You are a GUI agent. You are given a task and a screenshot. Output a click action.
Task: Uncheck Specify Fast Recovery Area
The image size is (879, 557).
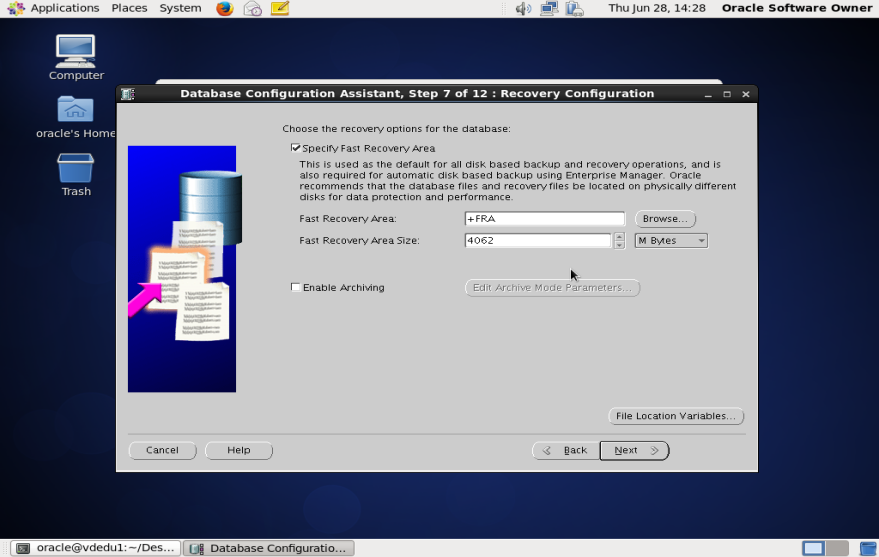coord(295,148)
